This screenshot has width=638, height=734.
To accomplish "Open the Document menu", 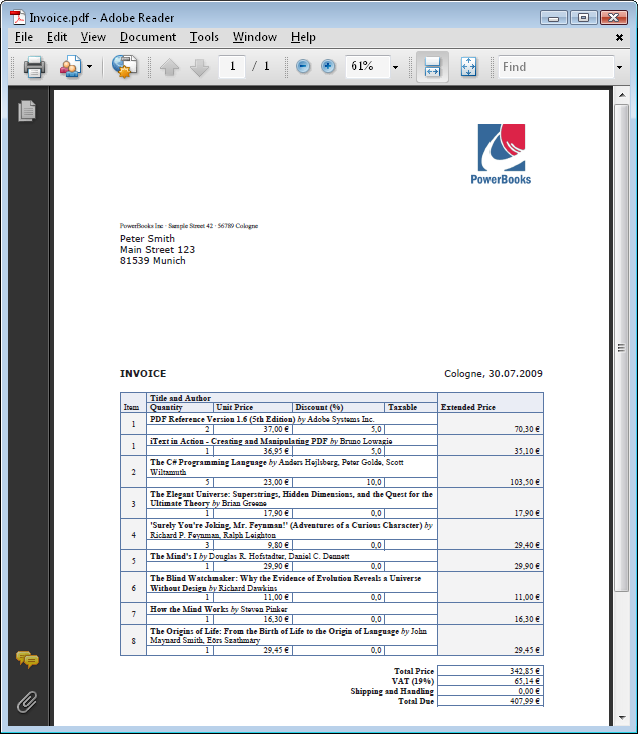I will tap(147, 37).
